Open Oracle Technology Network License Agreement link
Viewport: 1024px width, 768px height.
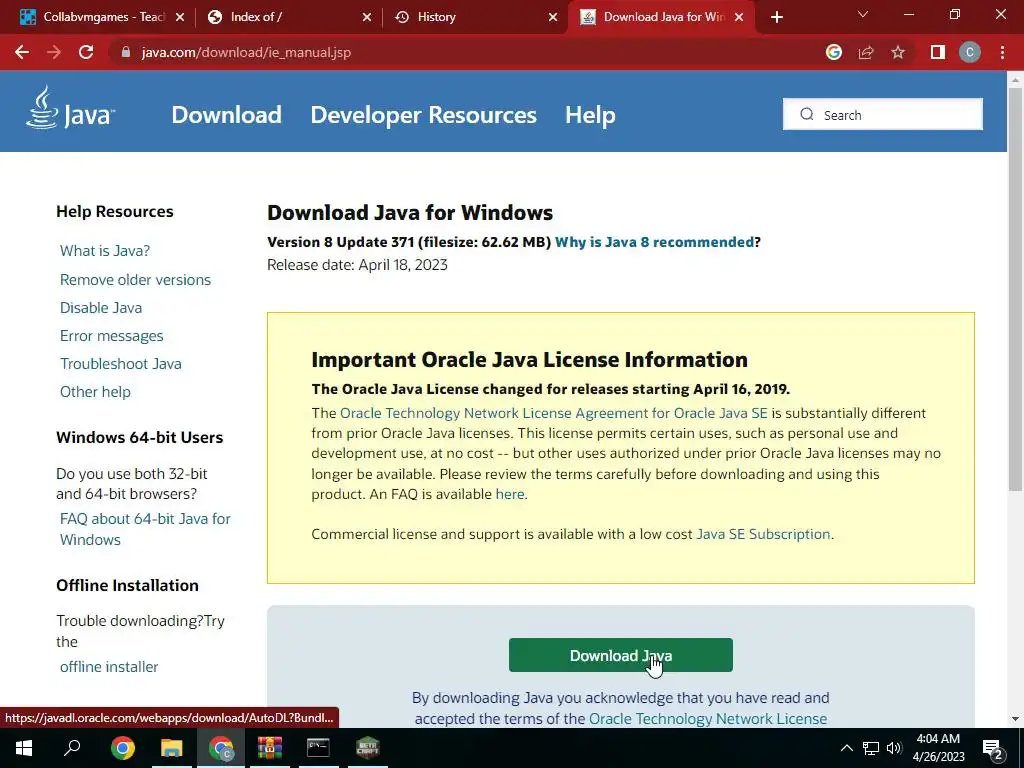point(554,413)
